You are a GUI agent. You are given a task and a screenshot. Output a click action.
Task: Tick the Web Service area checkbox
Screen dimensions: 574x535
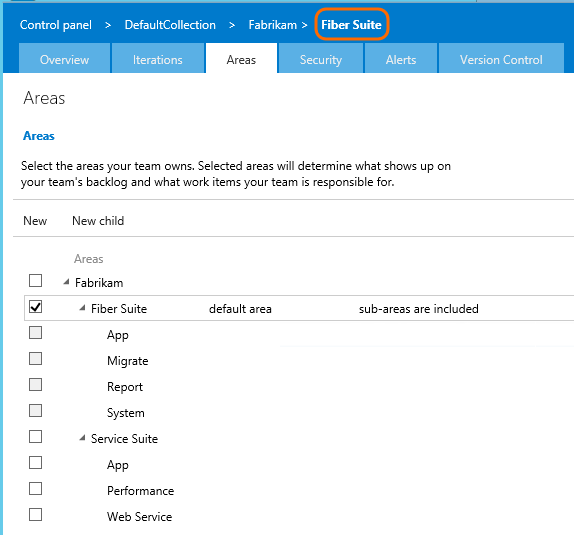[36, 515]
